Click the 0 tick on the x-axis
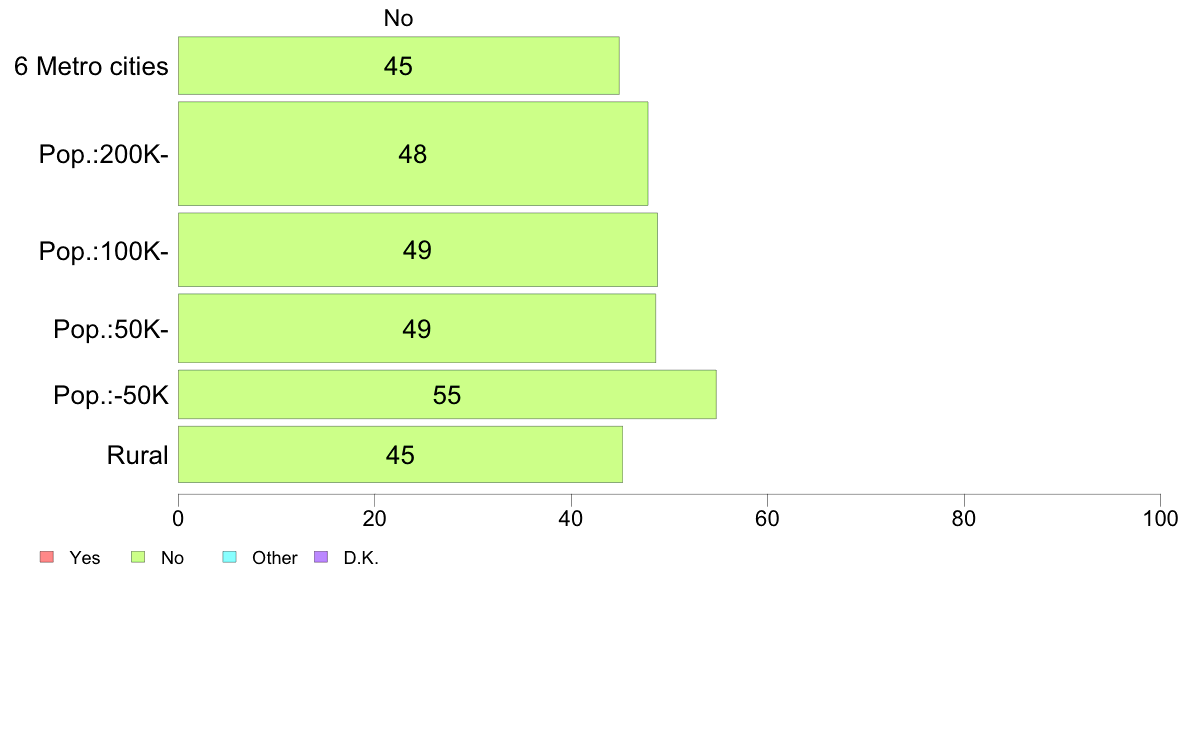 point(178,518)
